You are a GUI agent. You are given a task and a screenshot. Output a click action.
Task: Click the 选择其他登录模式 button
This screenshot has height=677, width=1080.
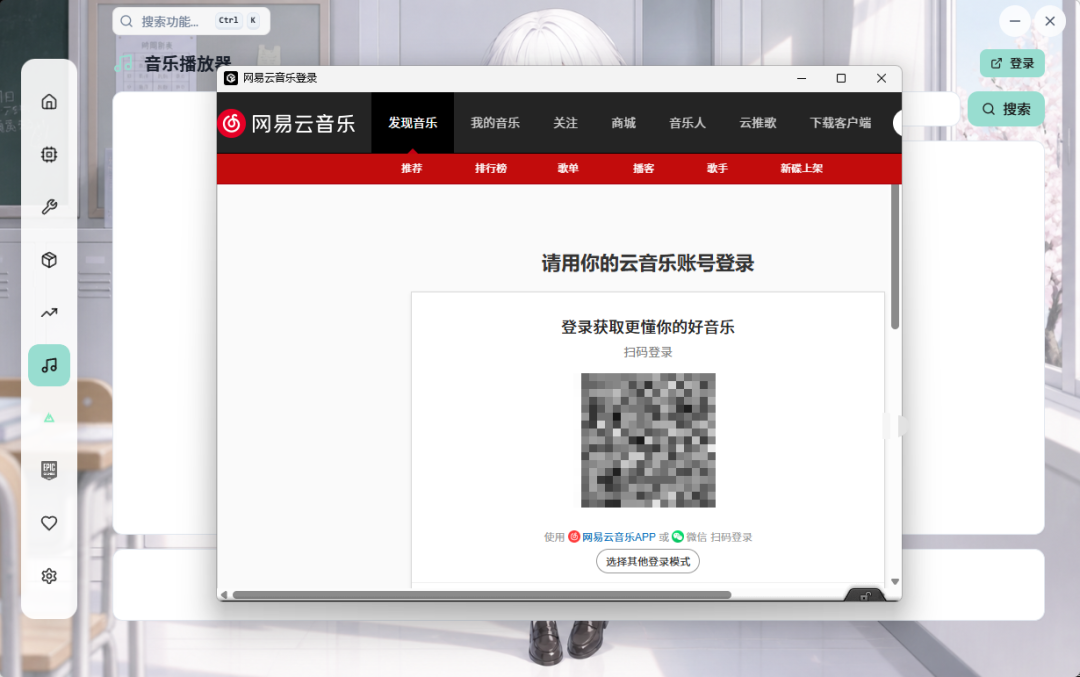point(647,561)
